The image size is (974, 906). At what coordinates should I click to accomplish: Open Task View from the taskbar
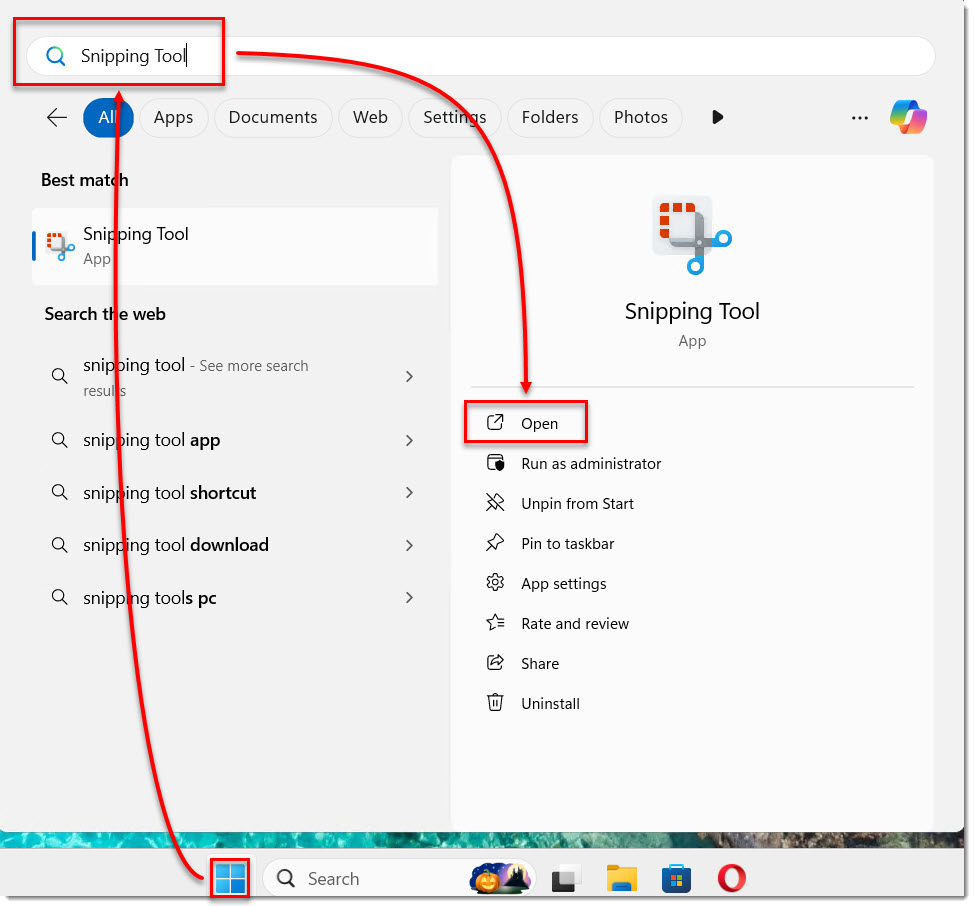pos(566,878)
